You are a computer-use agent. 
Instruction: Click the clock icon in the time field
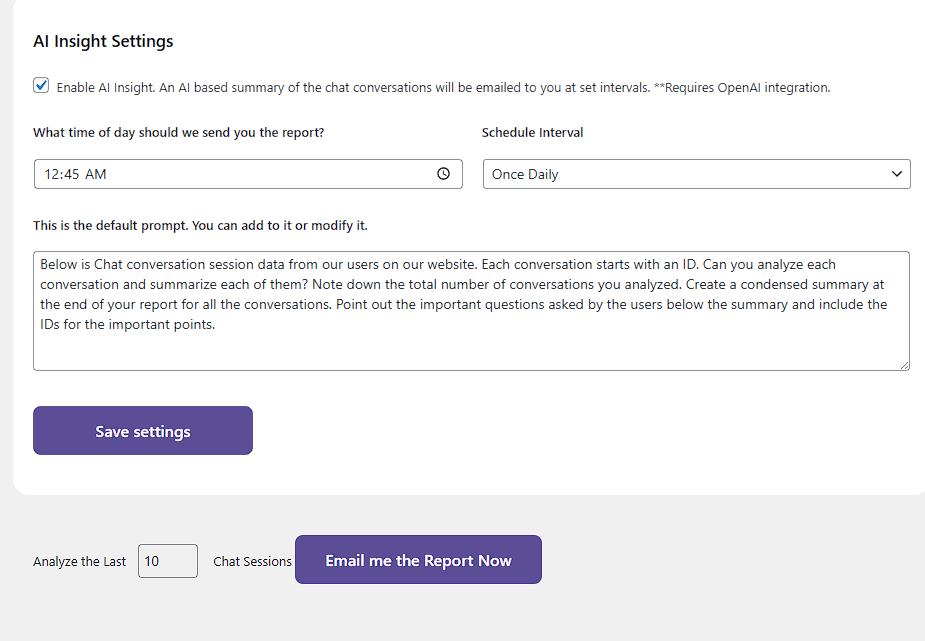443,174
